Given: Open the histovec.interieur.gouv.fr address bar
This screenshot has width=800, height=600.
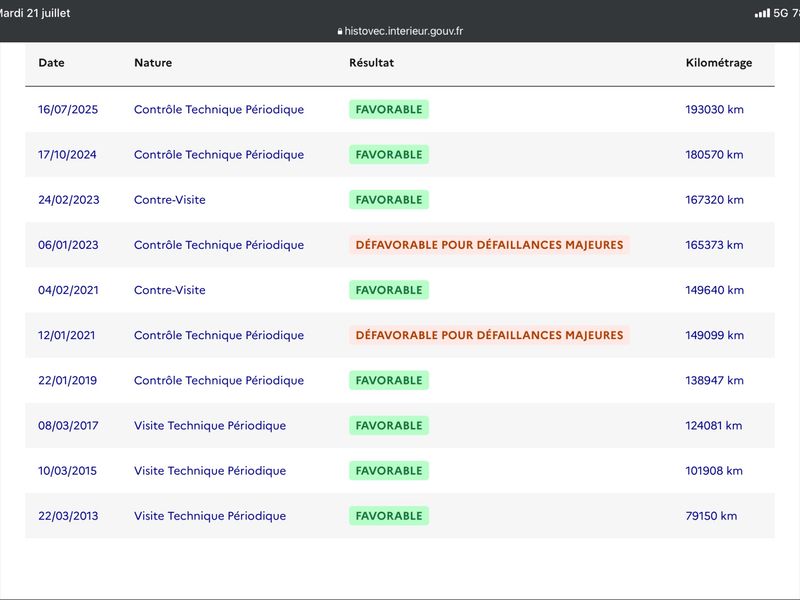Looking at the screenshot, I should tap(400, 31).
